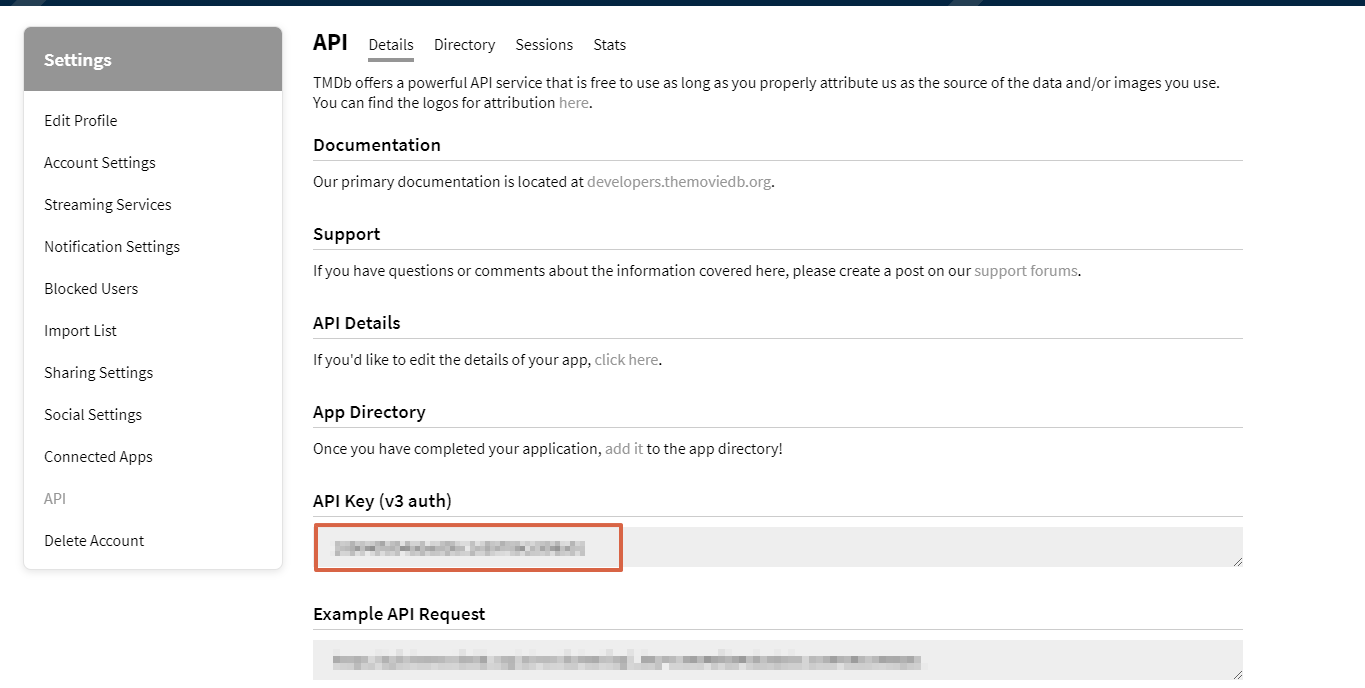The image size is (1365, 688).
Task: Open Notification Settings
Action: tap(111, 246)
